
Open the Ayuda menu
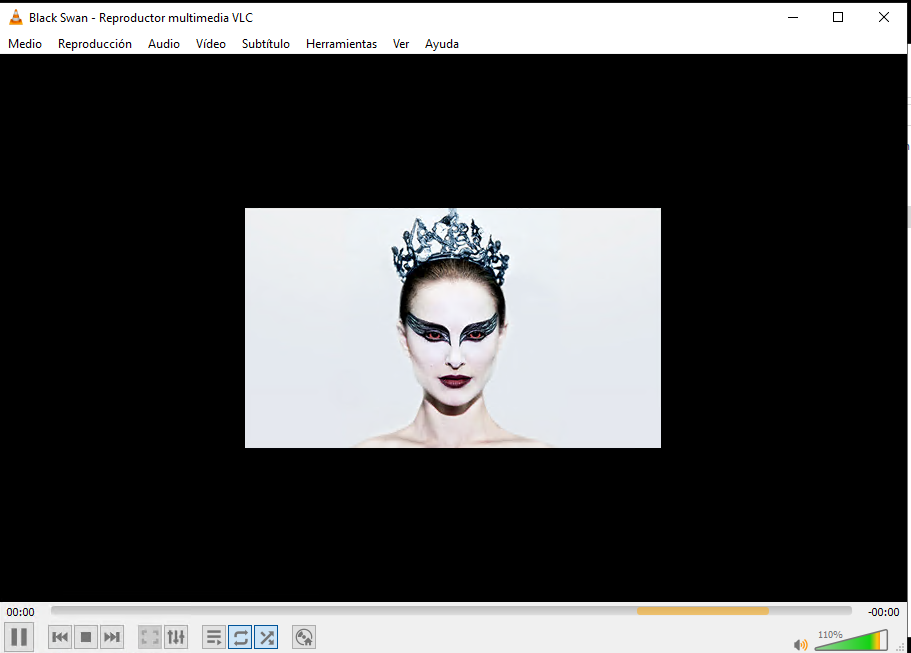pos(442,44)
